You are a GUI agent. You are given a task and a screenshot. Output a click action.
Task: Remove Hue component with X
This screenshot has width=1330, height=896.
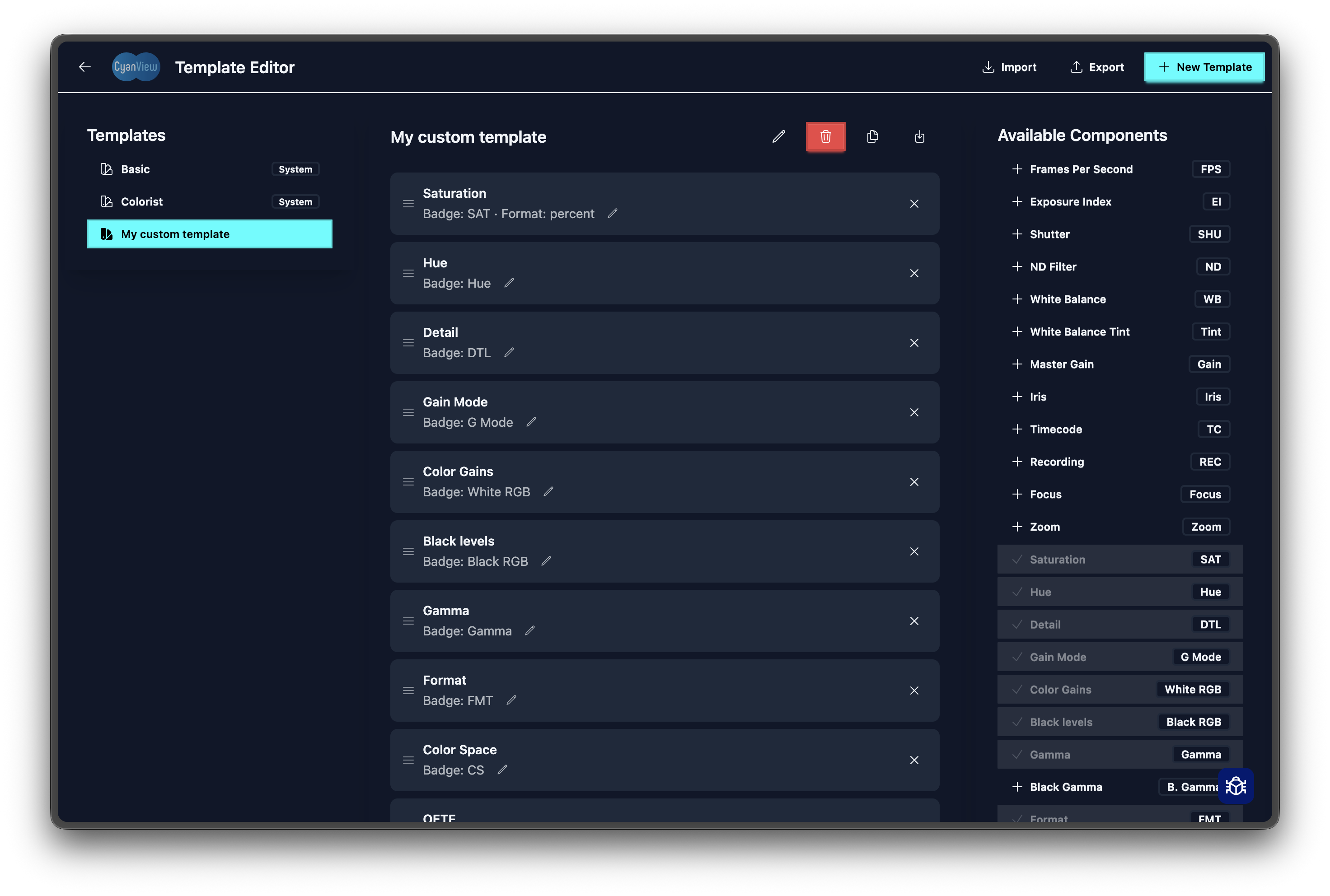pyautogui.click(x=914, y=273)
